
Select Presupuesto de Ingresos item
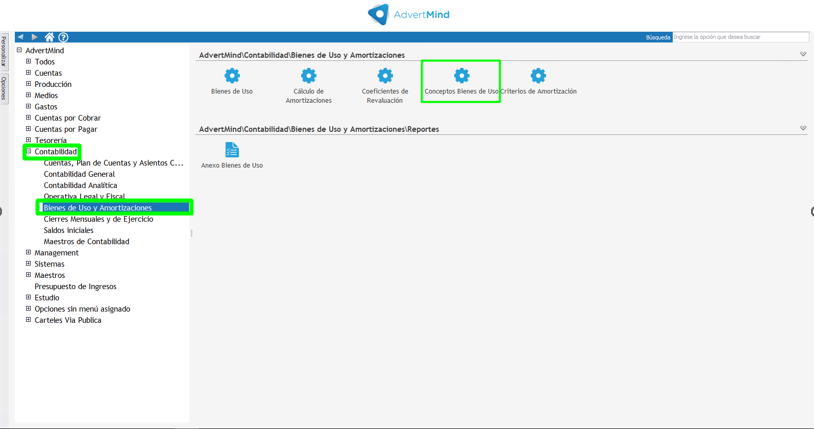tap(75, 287)
